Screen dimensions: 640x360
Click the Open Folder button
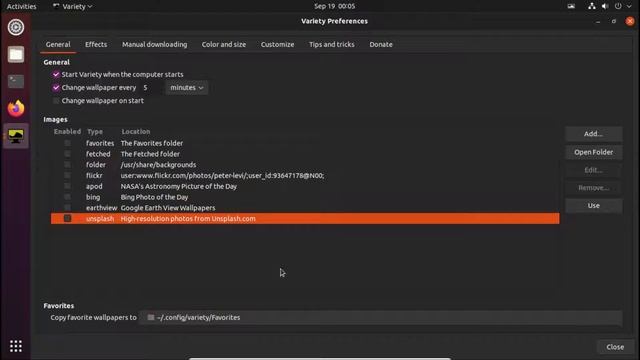pos(593,152)
